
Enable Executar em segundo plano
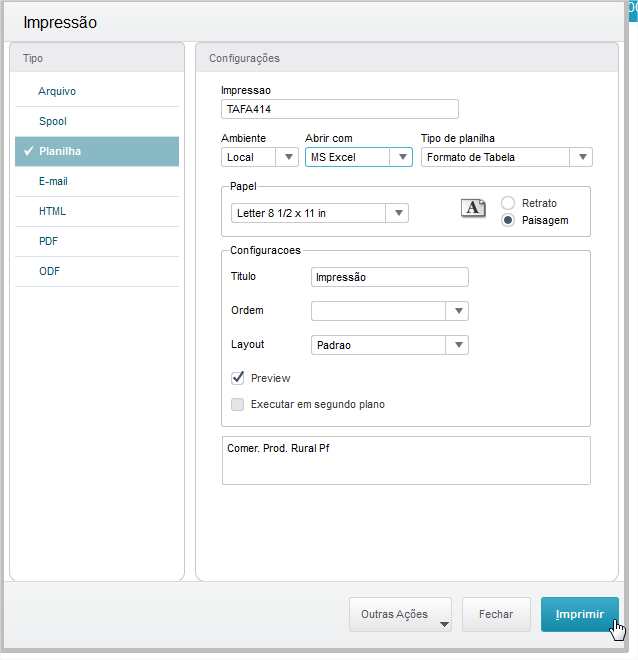pyautogui.click(x=238, y=404)
